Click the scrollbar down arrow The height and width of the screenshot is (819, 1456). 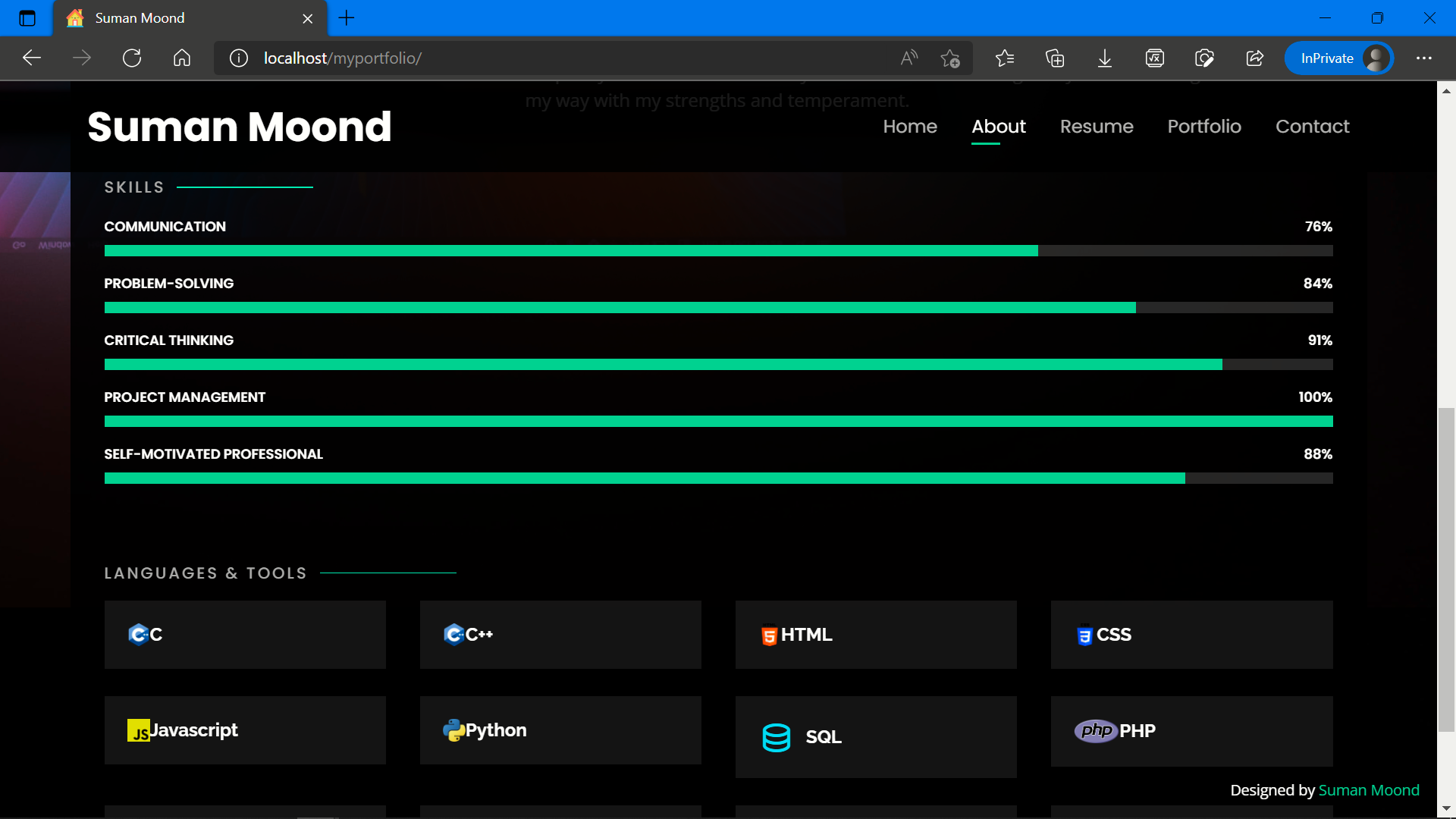1446,809
